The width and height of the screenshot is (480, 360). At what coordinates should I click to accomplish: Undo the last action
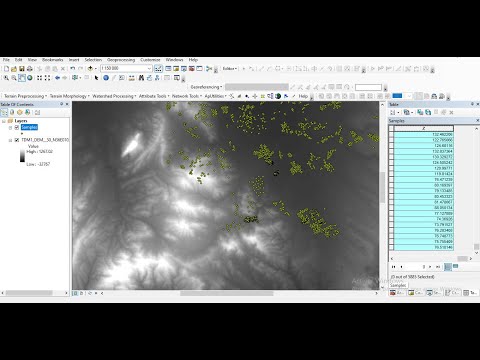click(72, 69)
